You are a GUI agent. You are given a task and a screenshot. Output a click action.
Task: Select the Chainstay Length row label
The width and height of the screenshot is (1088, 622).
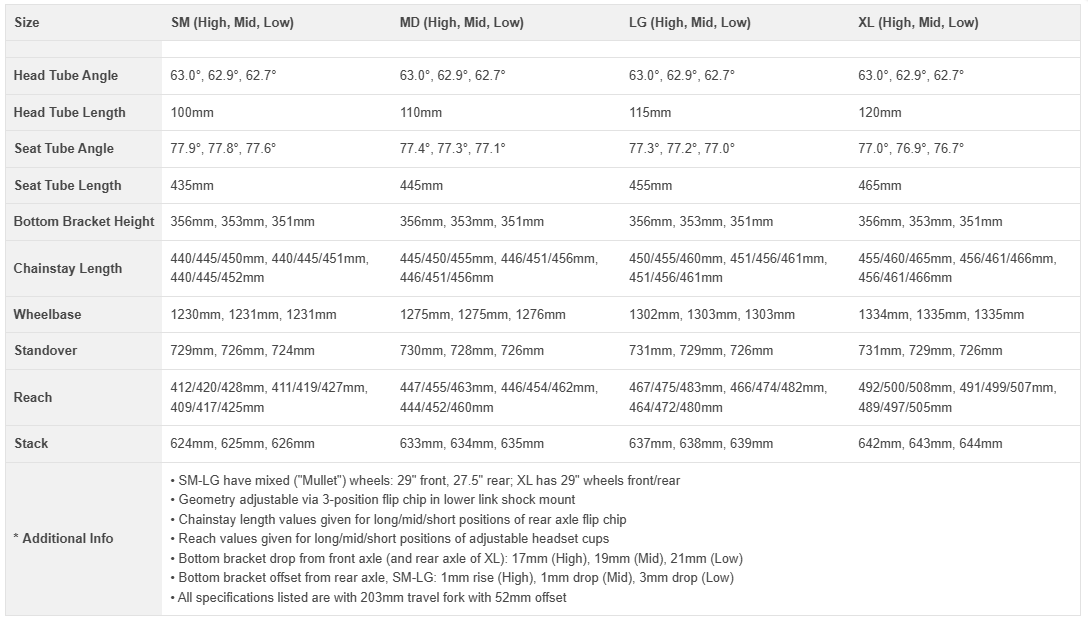68,268
